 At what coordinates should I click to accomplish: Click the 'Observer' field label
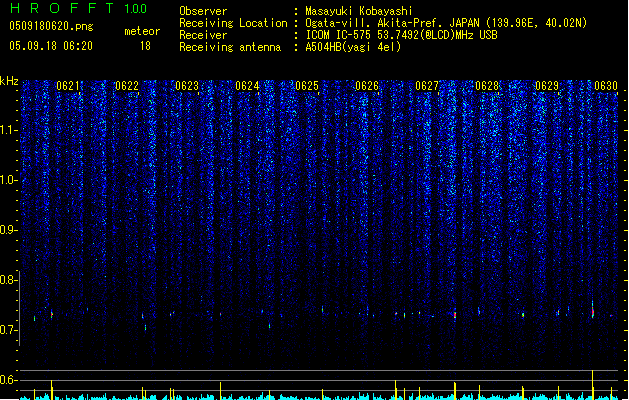pos(203,11)
